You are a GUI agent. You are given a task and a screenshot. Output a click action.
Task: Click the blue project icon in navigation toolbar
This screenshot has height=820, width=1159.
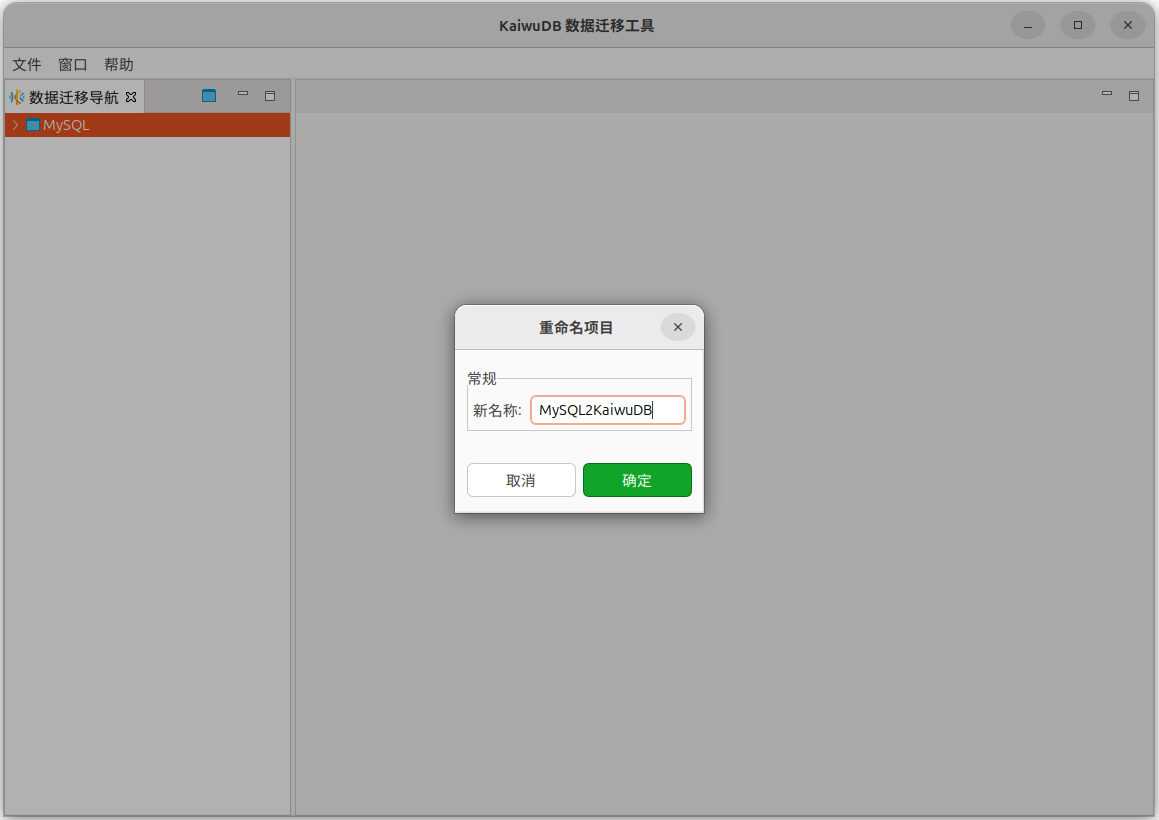(x=209, y=96)
